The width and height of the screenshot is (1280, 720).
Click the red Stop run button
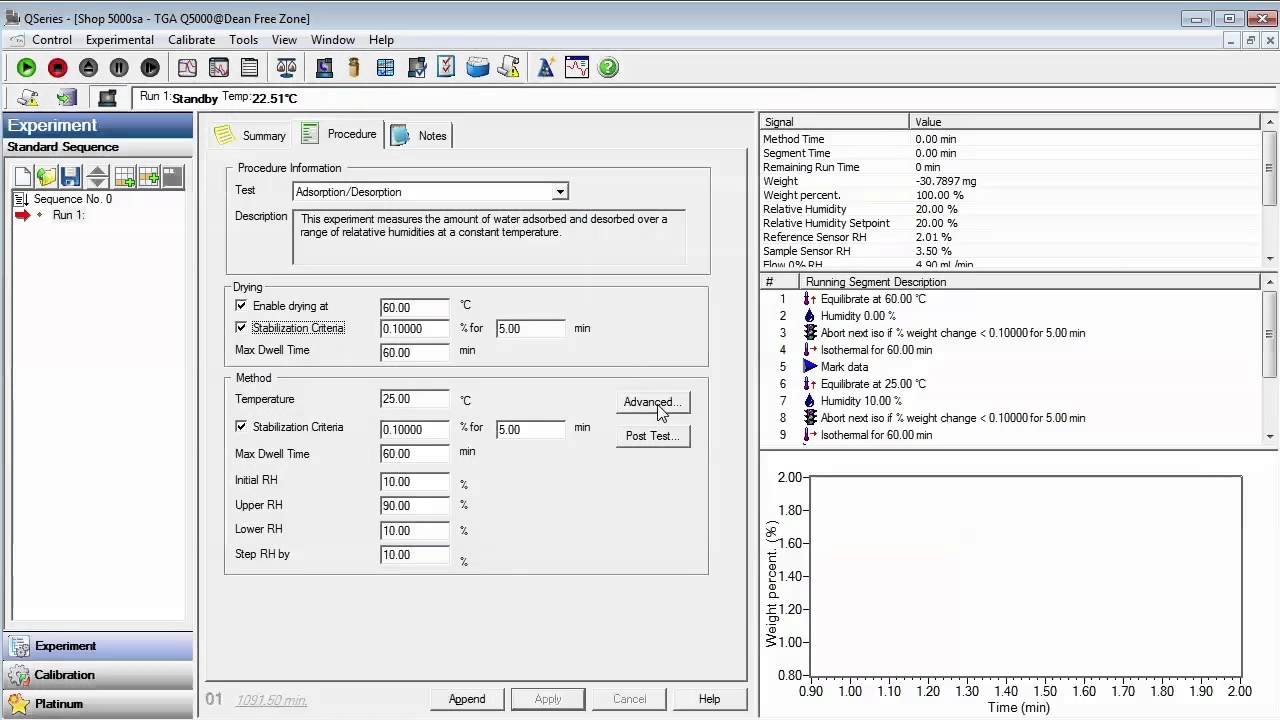[57, 68]
